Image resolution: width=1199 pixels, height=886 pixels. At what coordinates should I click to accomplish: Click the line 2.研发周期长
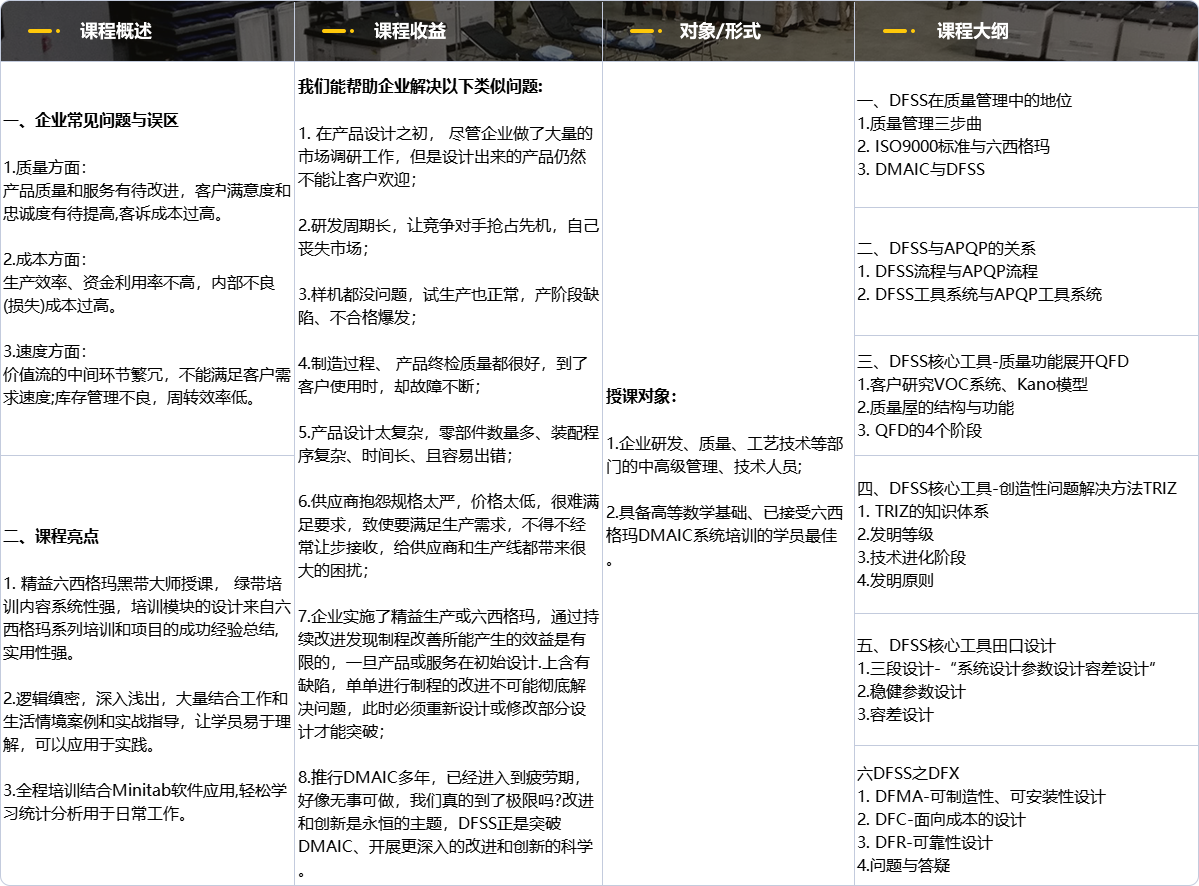[x=448, y=226]
